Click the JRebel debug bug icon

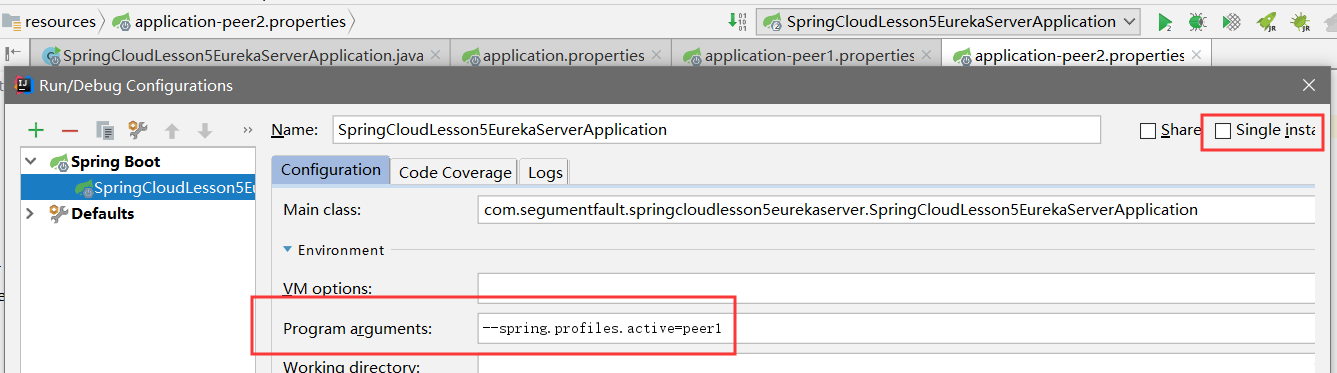pyautogui.click(x=1301, y=22)
